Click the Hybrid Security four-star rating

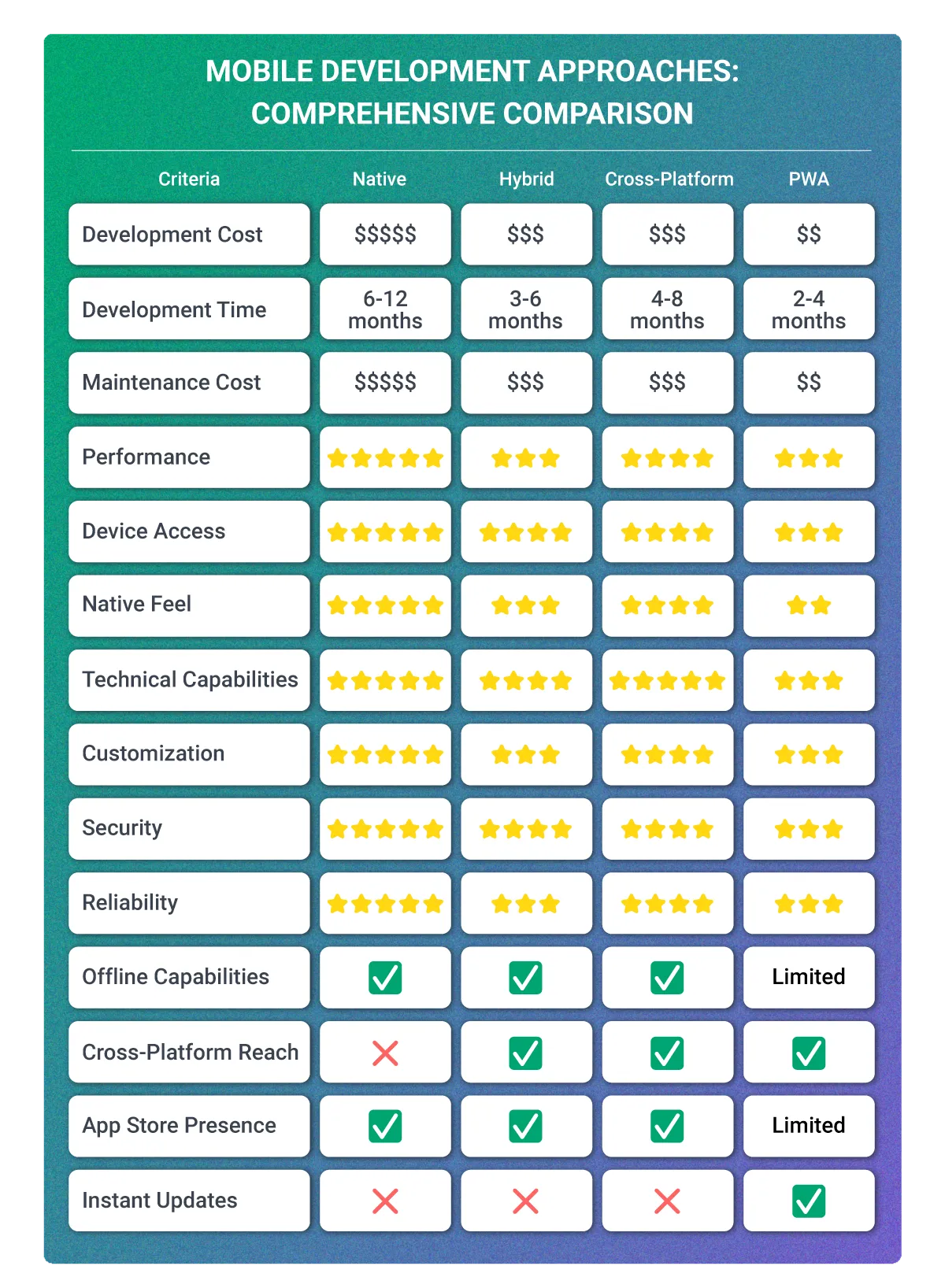click(525, 829)
